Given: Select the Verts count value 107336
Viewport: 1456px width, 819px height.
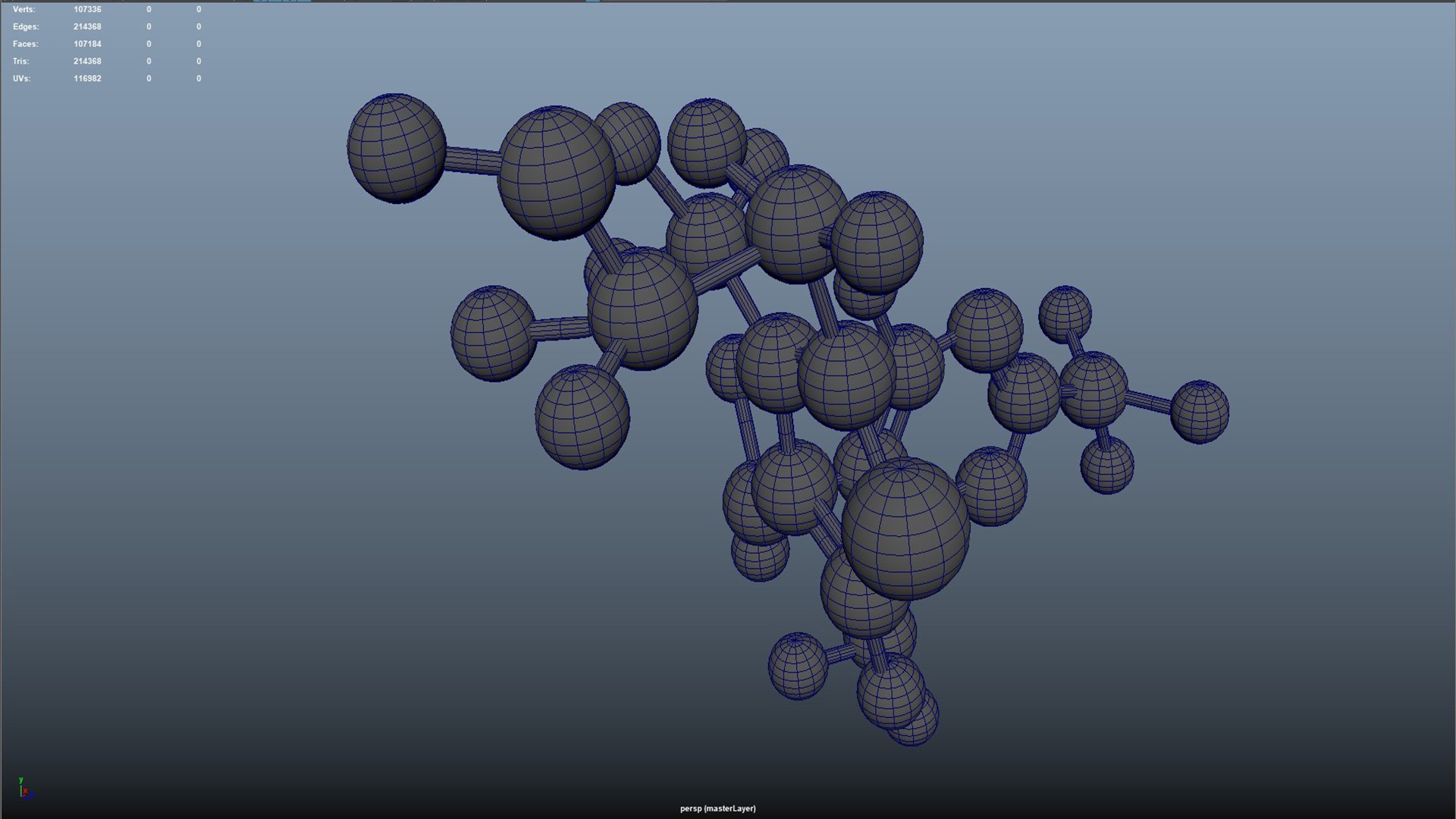Looking at the screenshot, I should click(x=87, y=9).
